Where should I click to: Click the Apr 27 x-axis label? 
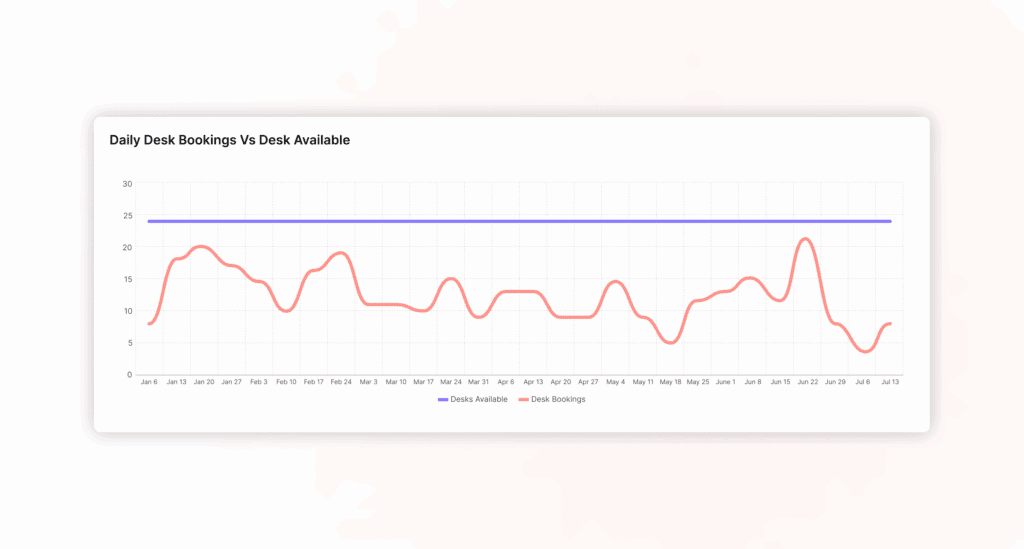click(x=588, y=382)
